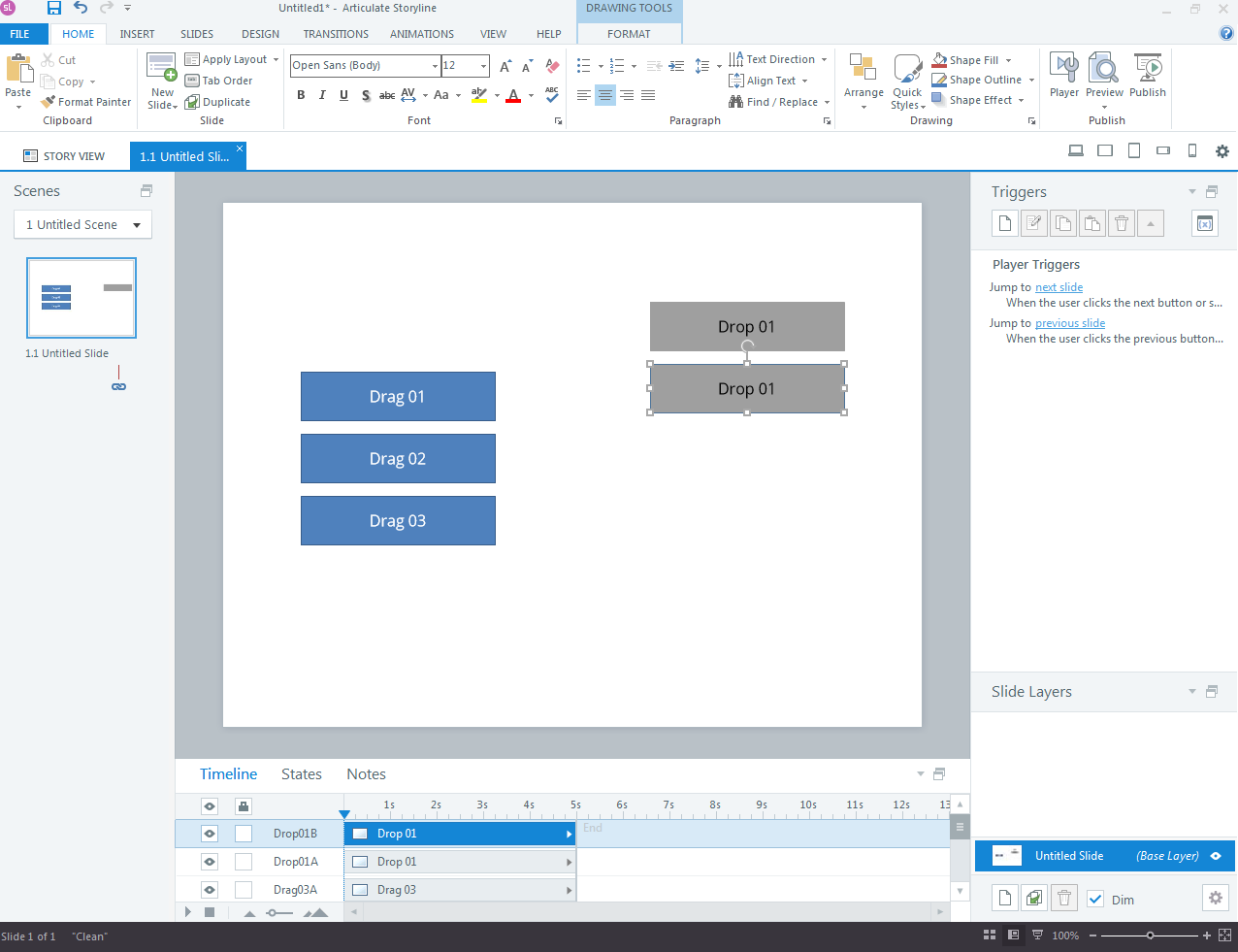Click the Duplicate slide icon
The image size is (1238, 952).
tap(193, 102)
